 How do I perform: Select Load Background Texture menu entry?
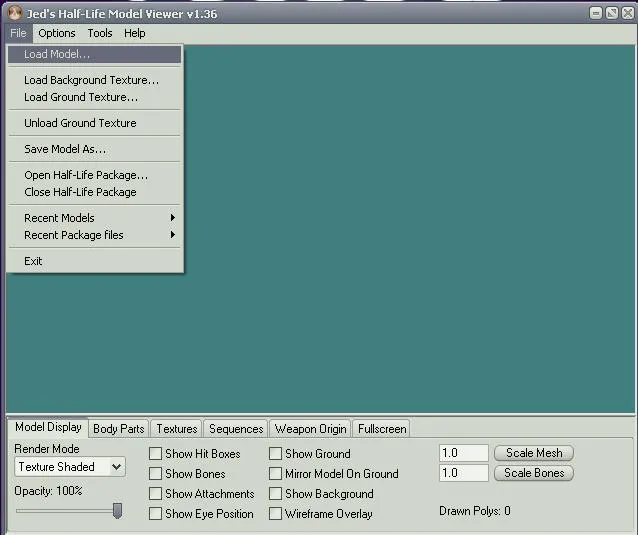(91, 80)
